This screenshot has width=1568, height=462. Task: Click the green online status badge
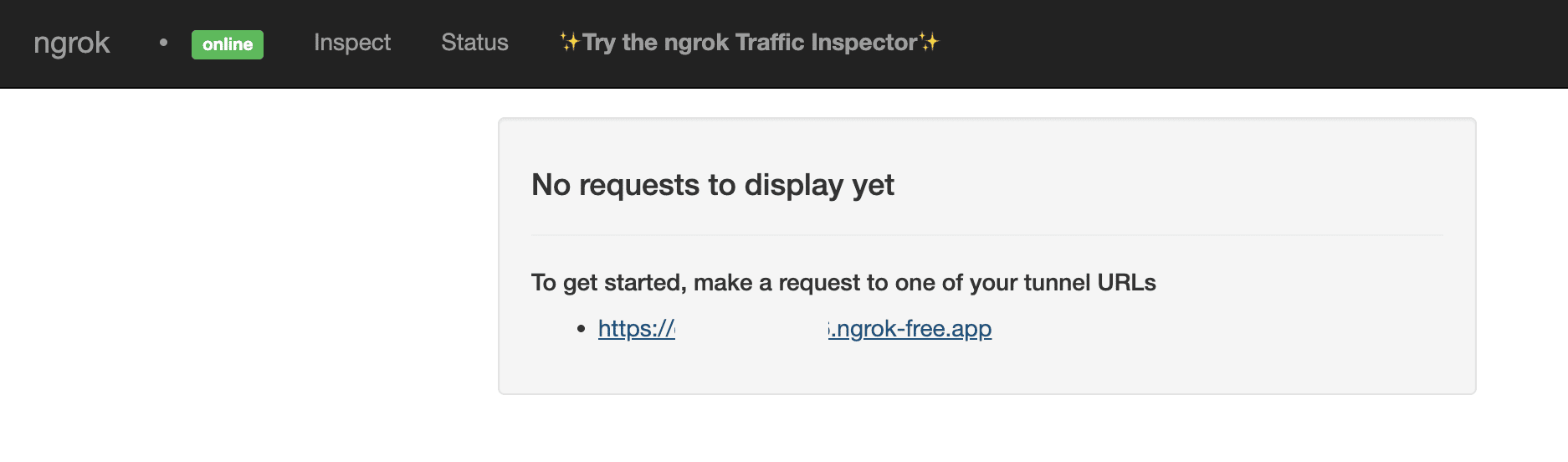(227, 44)
